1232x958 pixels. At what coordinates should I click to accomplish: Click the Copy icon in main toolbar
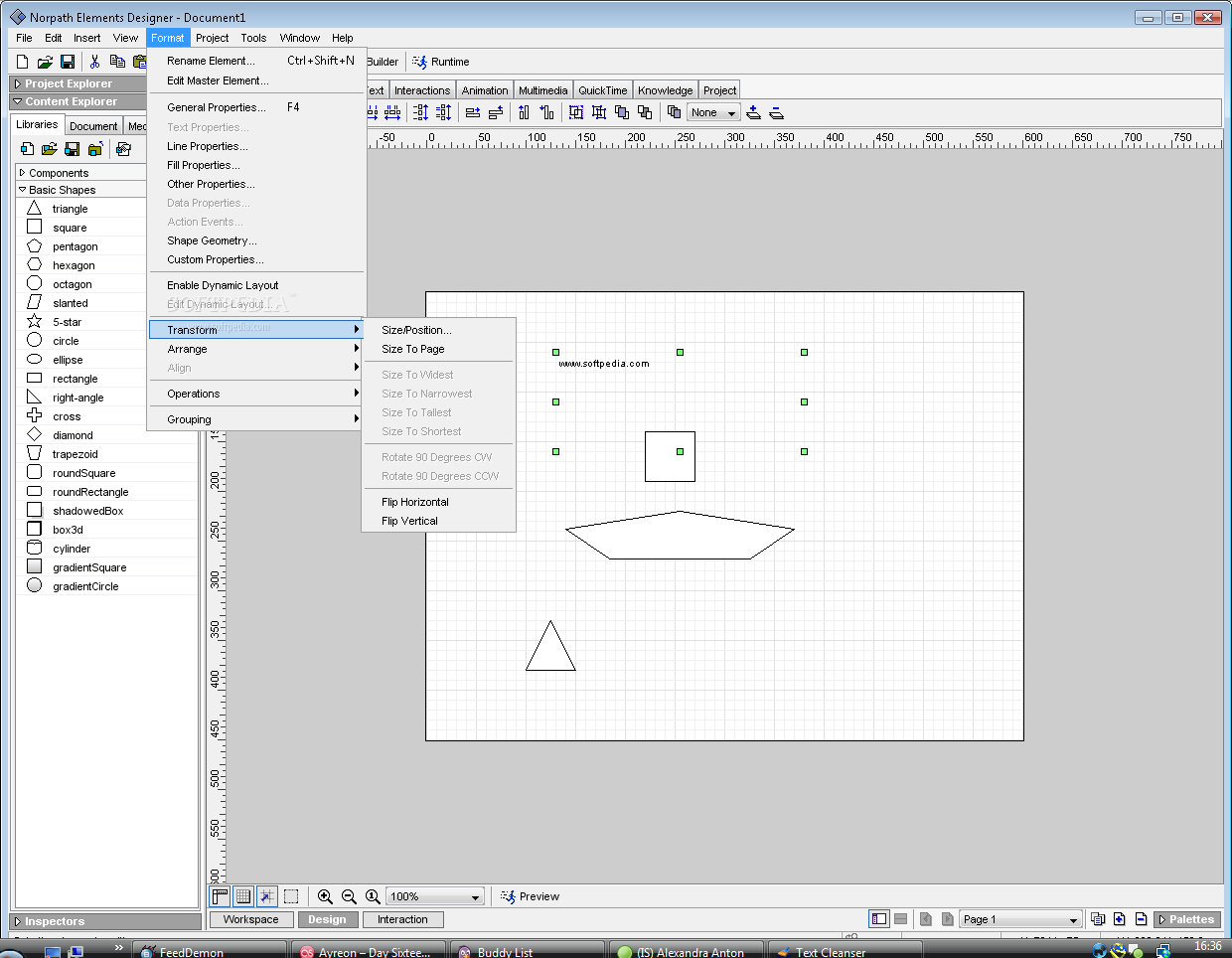pos(117,62)
